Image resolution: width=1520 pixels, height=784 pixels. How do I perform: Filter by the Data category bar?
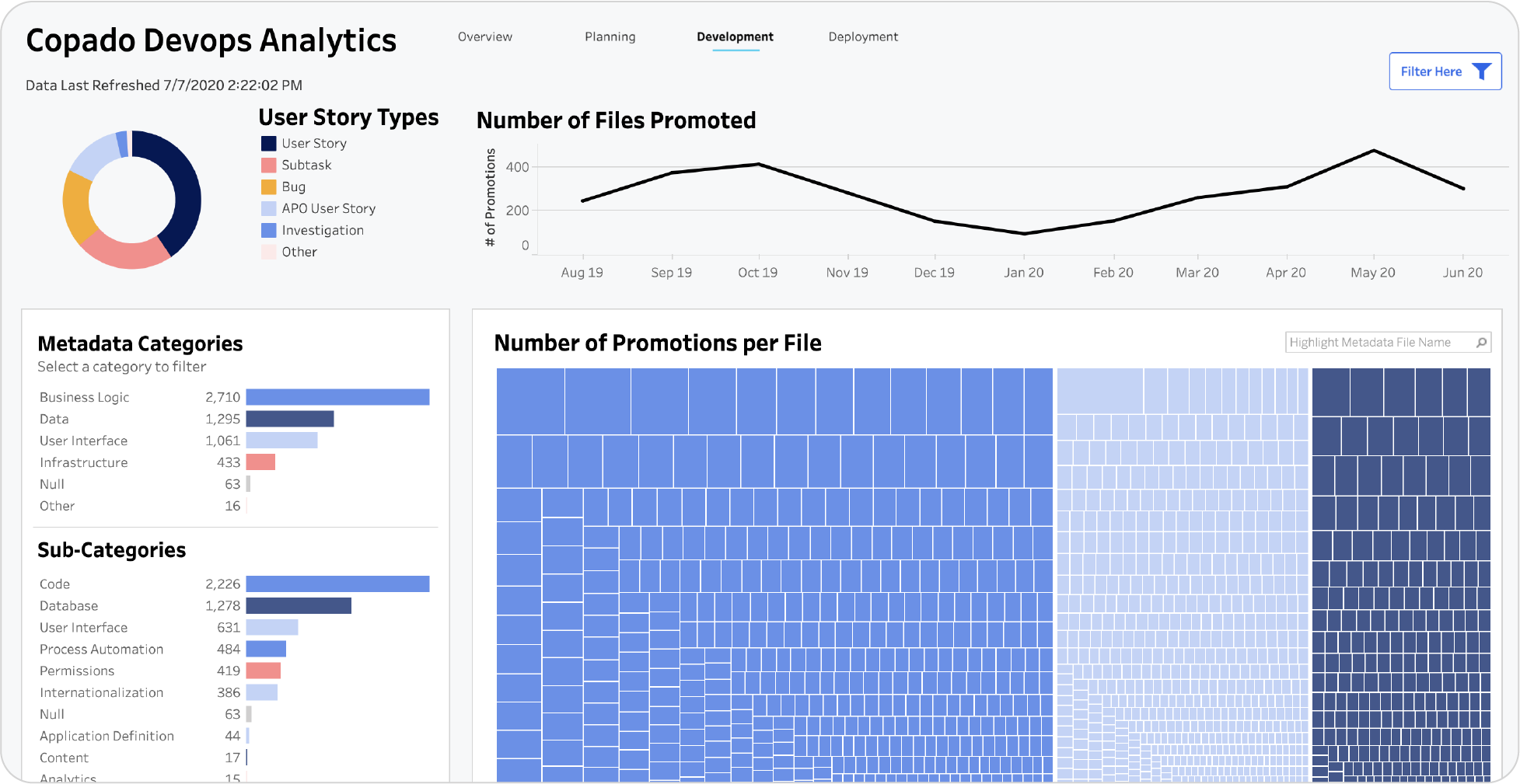[290, 419]
